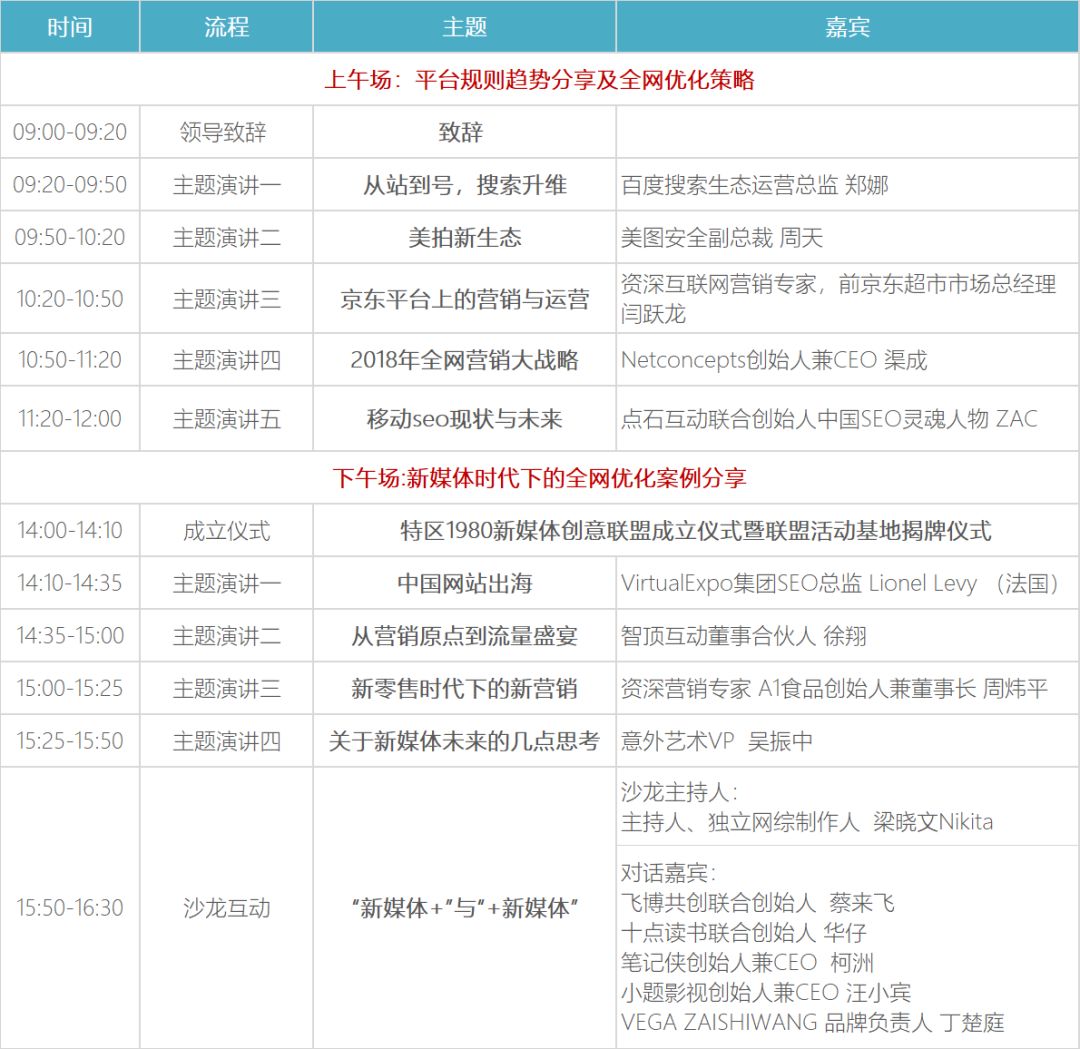This screenshot has height=1049, width=1080.
Task: Click the 主题 column header
Action: pyautogui.click(x=464, y=26)
